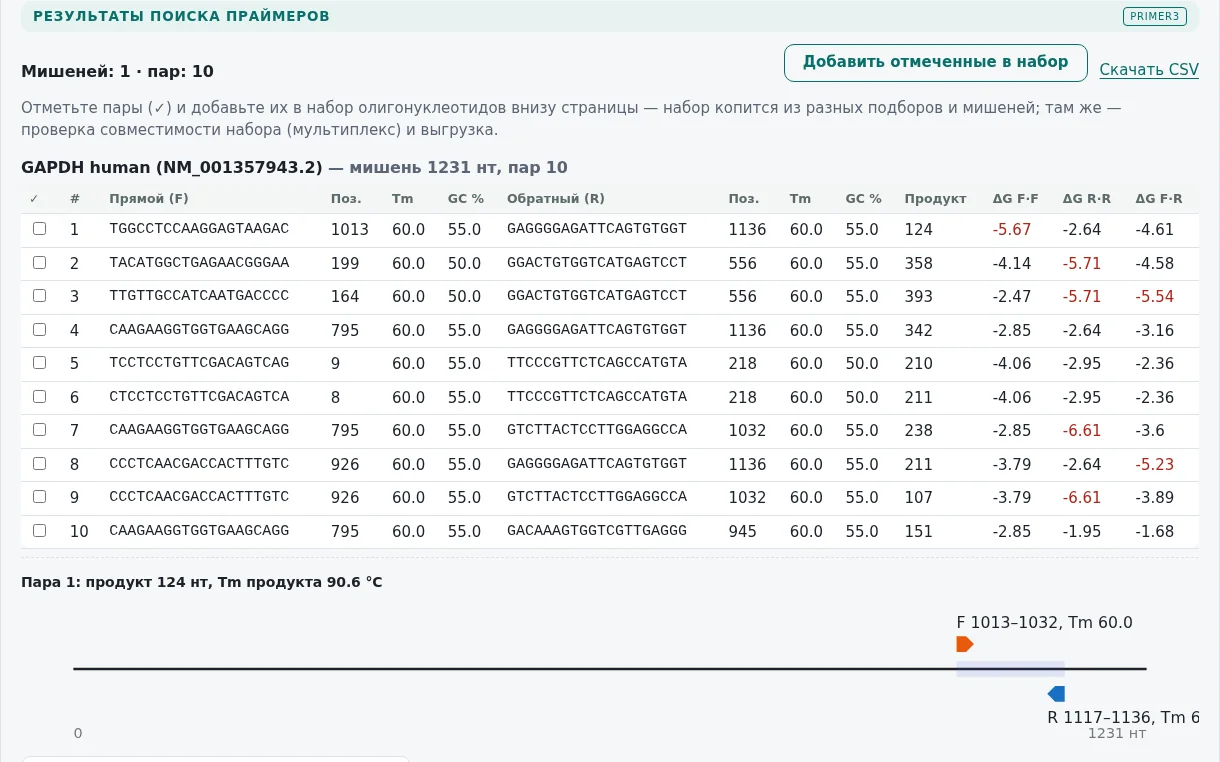
Task: Click the orange forward primer marker on map
Action: [x=964, y=644]
